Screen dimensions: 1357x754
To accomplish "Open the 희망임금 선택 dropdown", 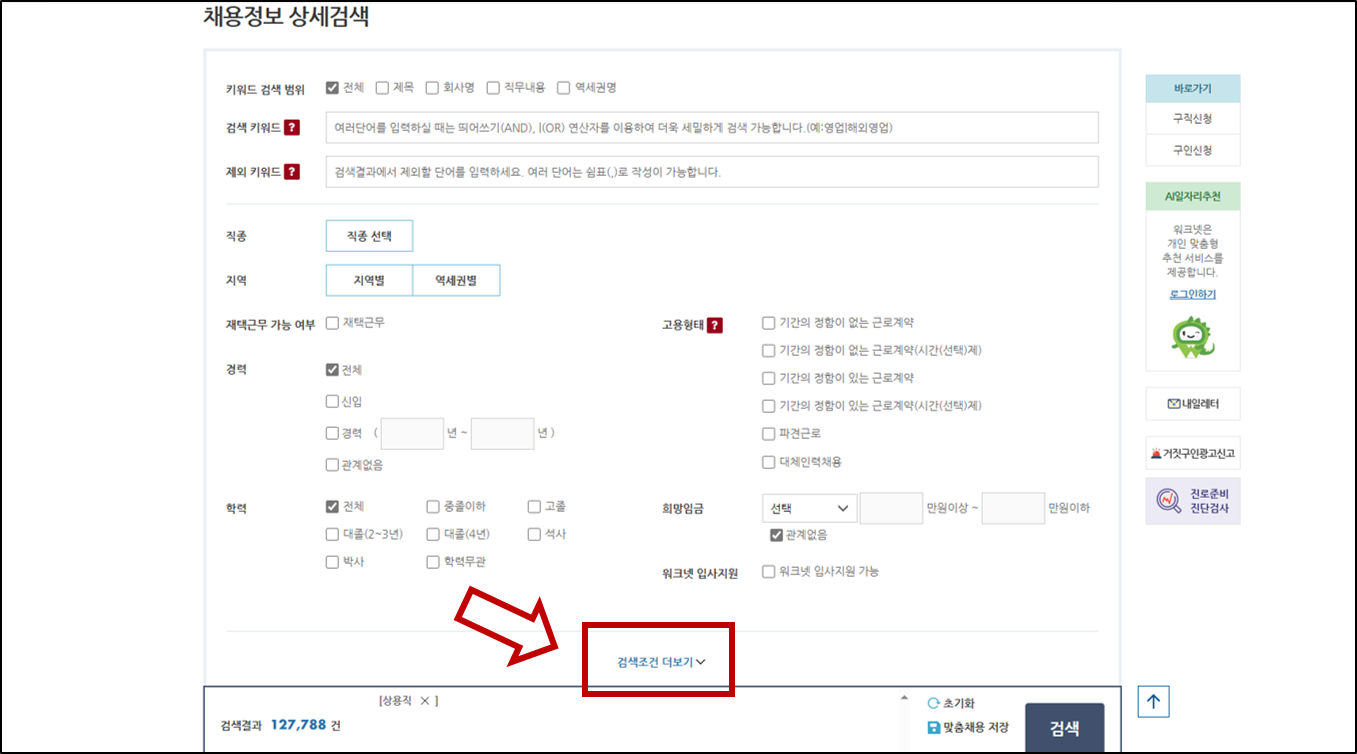I will [x=808, y=508].
